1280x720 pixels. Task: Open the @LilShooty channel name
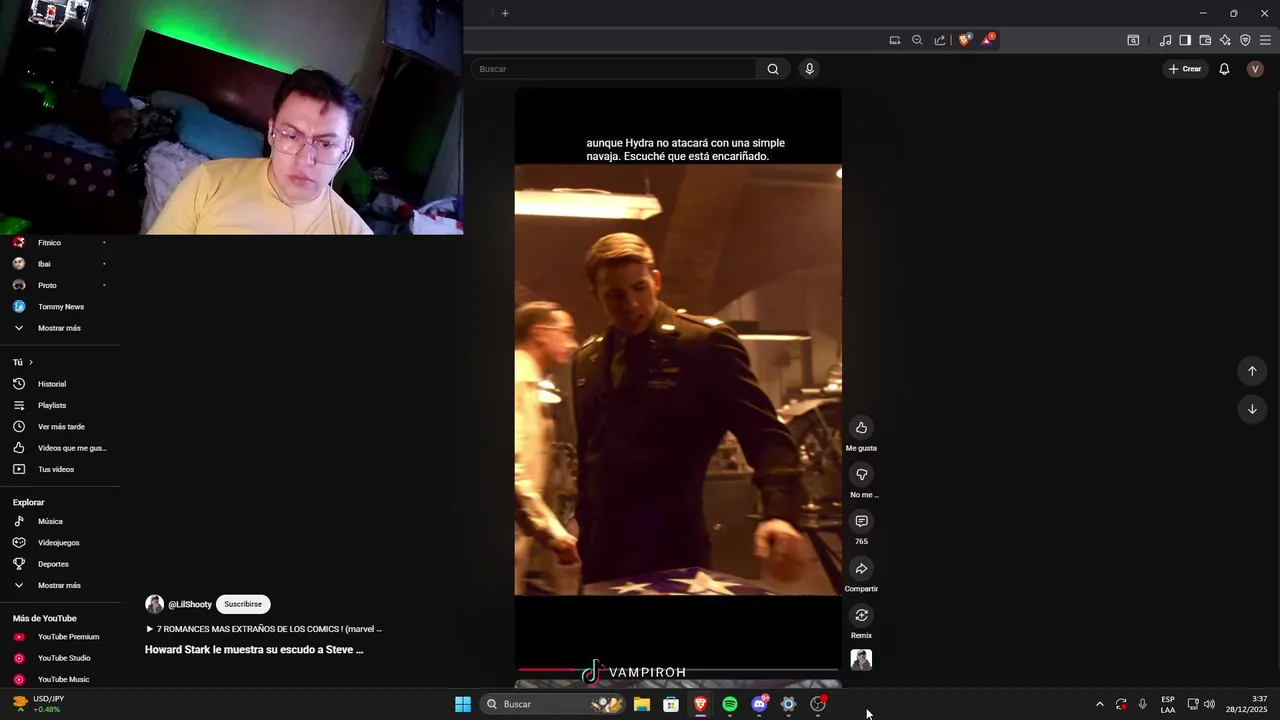(190, 604)
